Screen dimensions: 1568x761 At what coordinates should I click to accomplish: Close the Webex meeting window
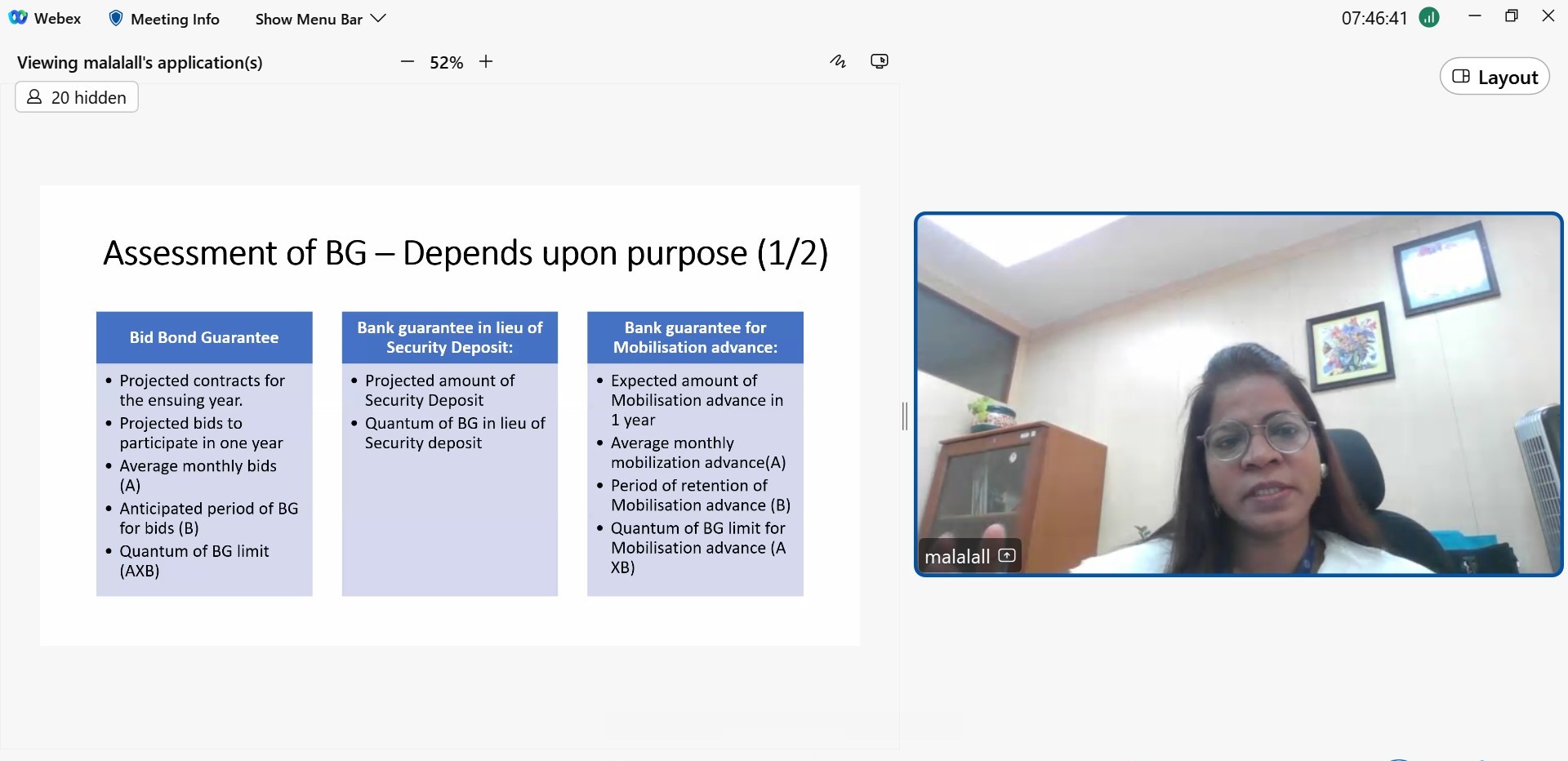[x=1548, y=16]
